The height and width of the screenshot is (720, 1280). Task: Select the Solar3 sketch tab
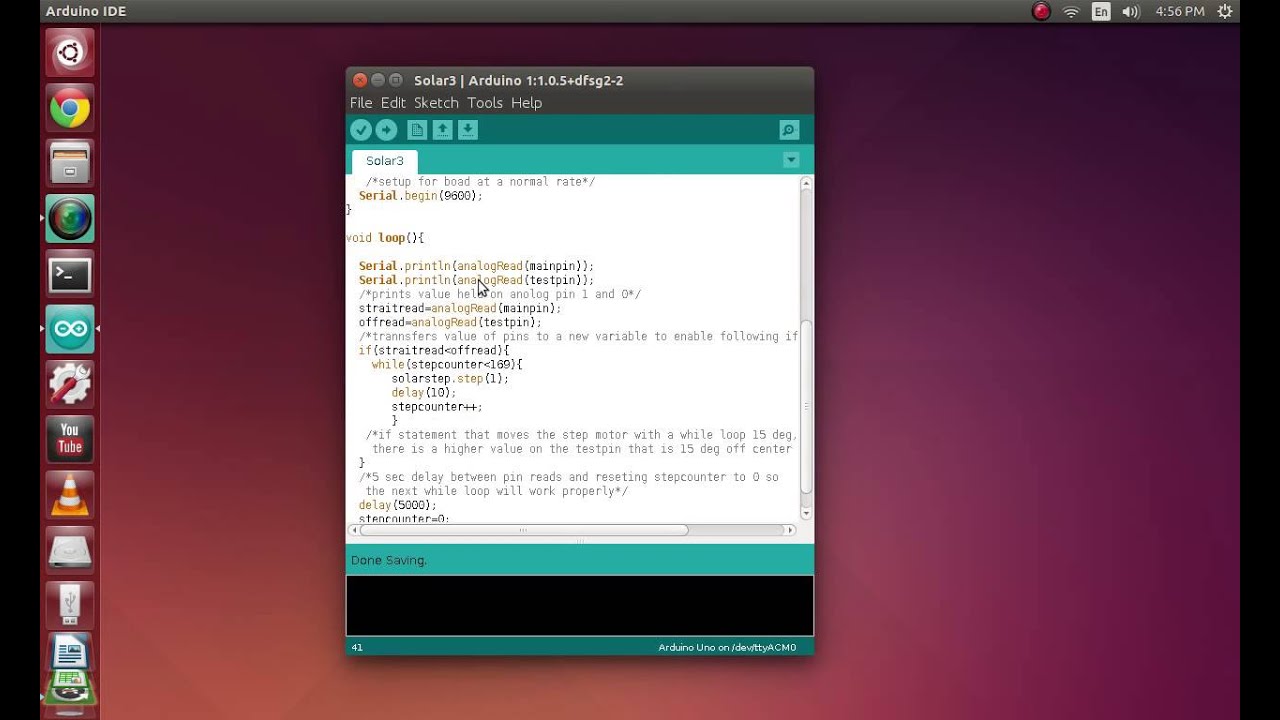(x=385, y=161)
